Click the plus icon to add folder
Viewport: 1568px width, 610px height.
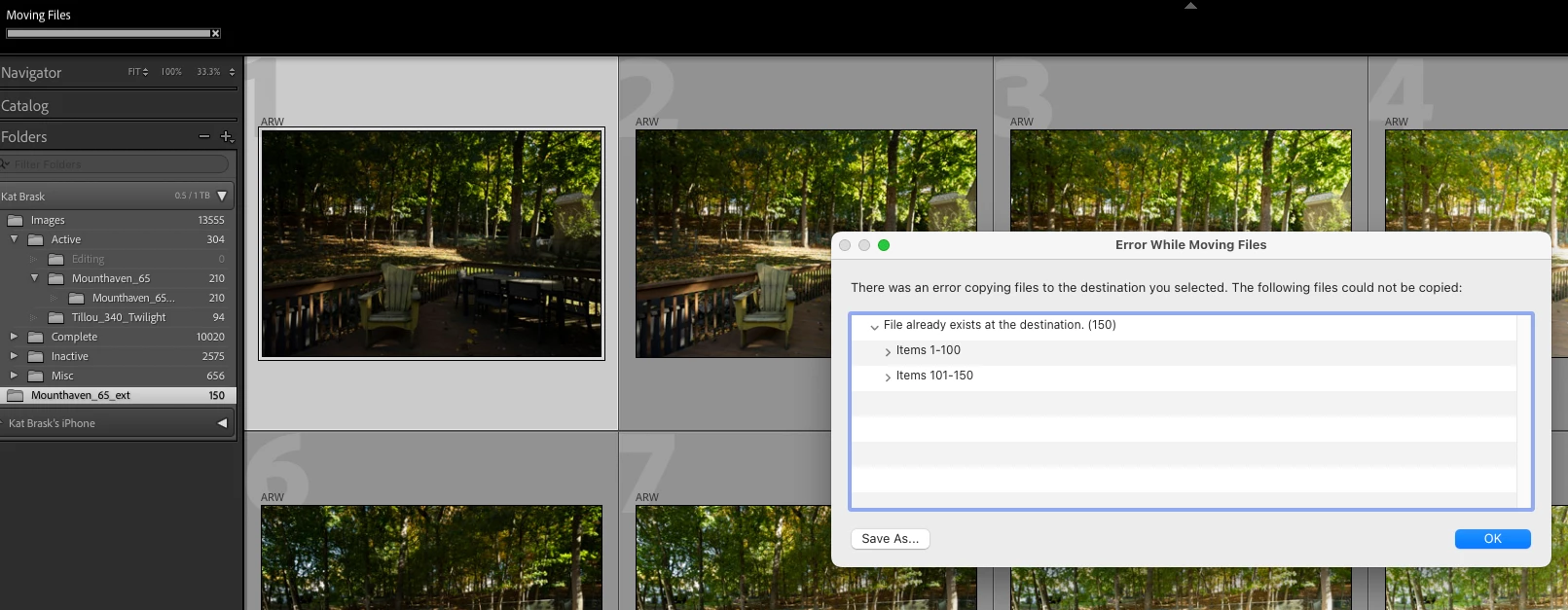[x=227, y=137]
